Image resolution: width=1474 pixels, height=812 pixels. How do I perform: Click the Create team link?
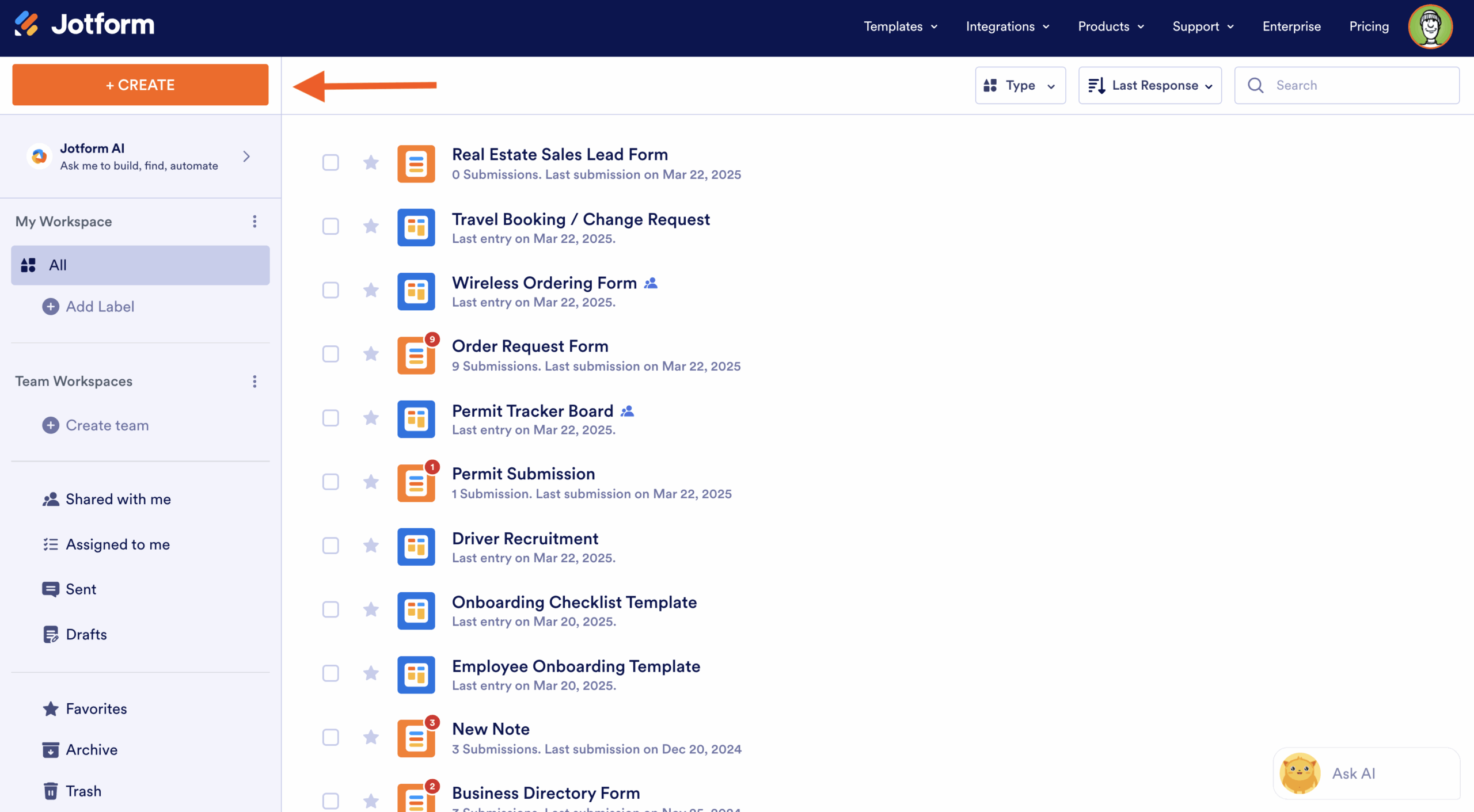(x=107, y=425)
